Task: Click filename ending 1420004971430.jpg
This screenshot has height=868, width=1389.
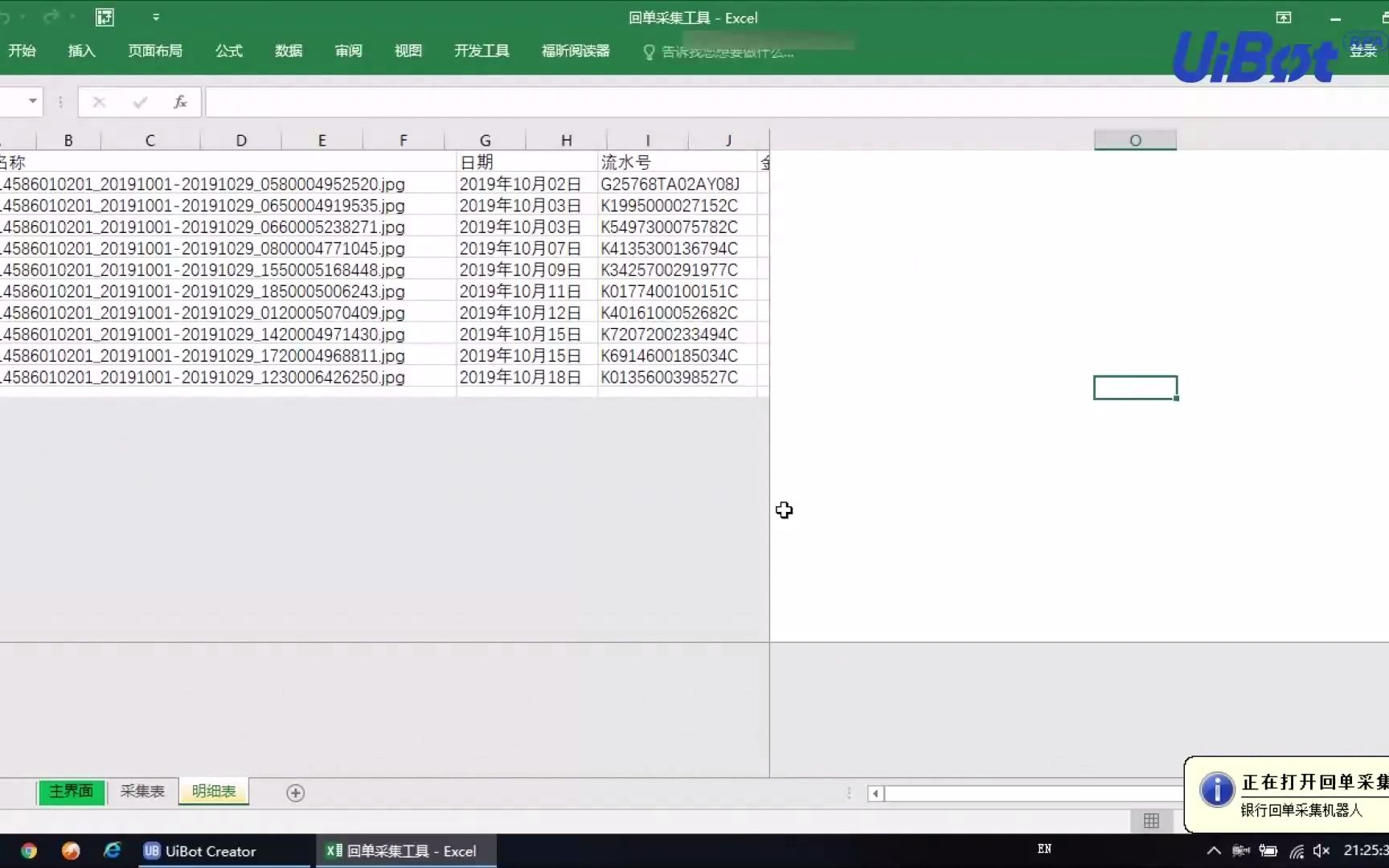Action: coord(203,334)
